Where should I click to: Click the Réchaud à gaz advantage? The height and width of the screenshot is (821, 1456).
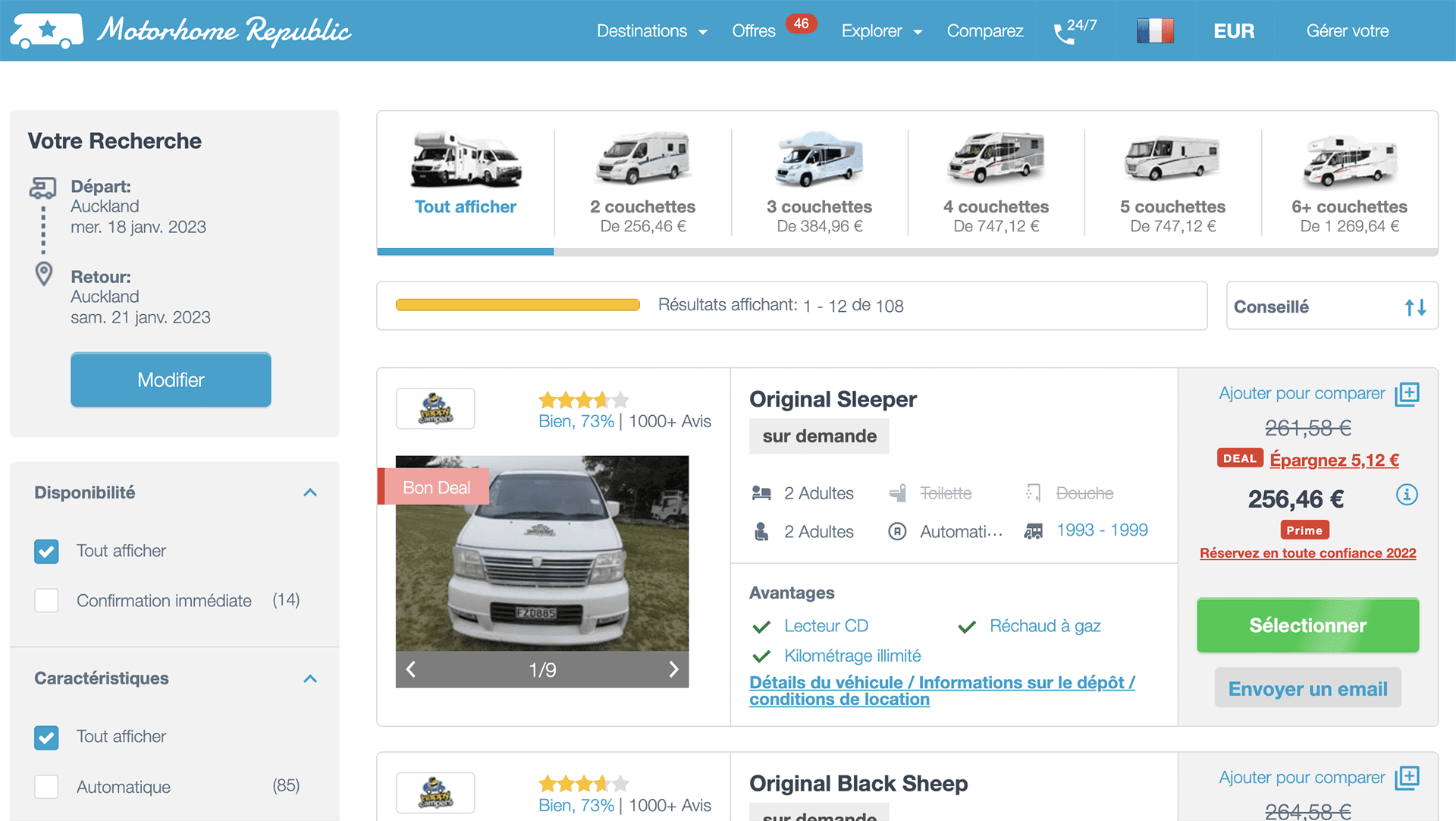click(x=1045, y=626)
